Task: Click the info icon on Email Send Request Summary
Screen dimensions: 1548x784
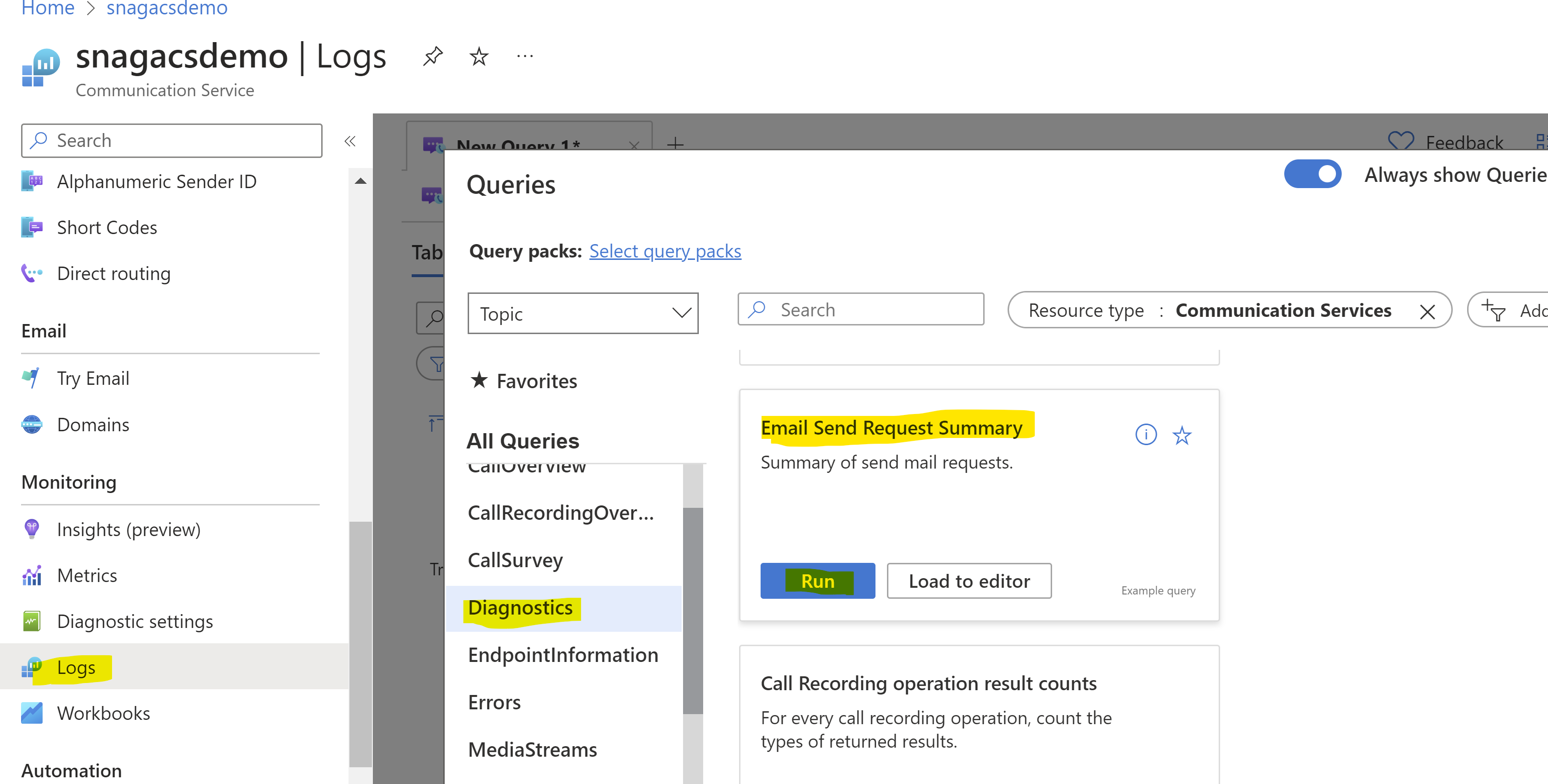Action: click(x=1145, y=434)
